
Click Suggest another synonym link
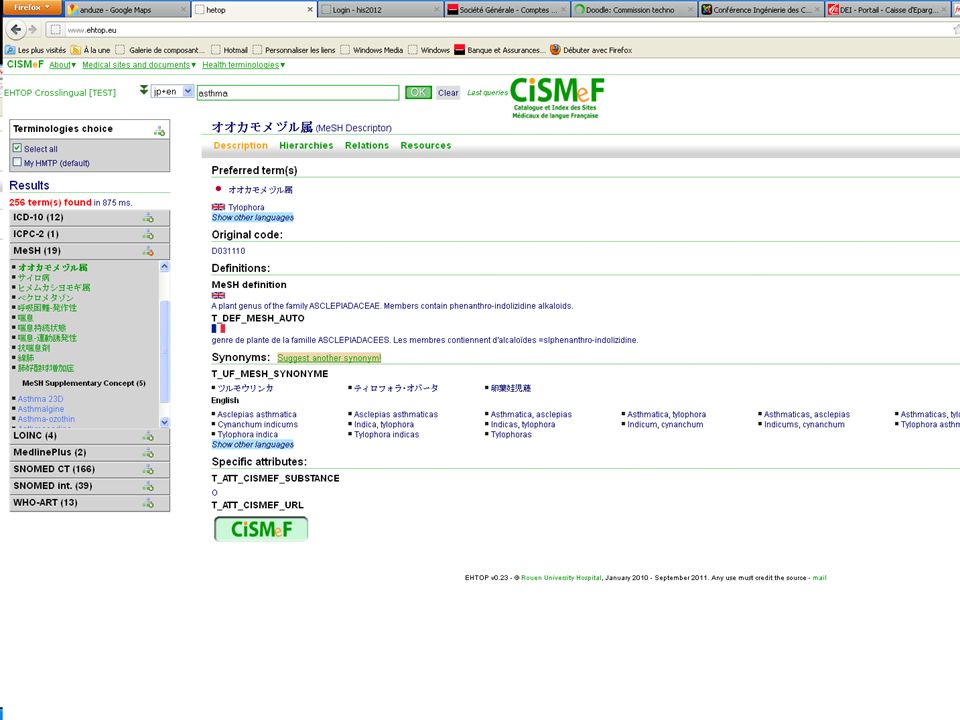pyautogui.click(x=329, y=358)
